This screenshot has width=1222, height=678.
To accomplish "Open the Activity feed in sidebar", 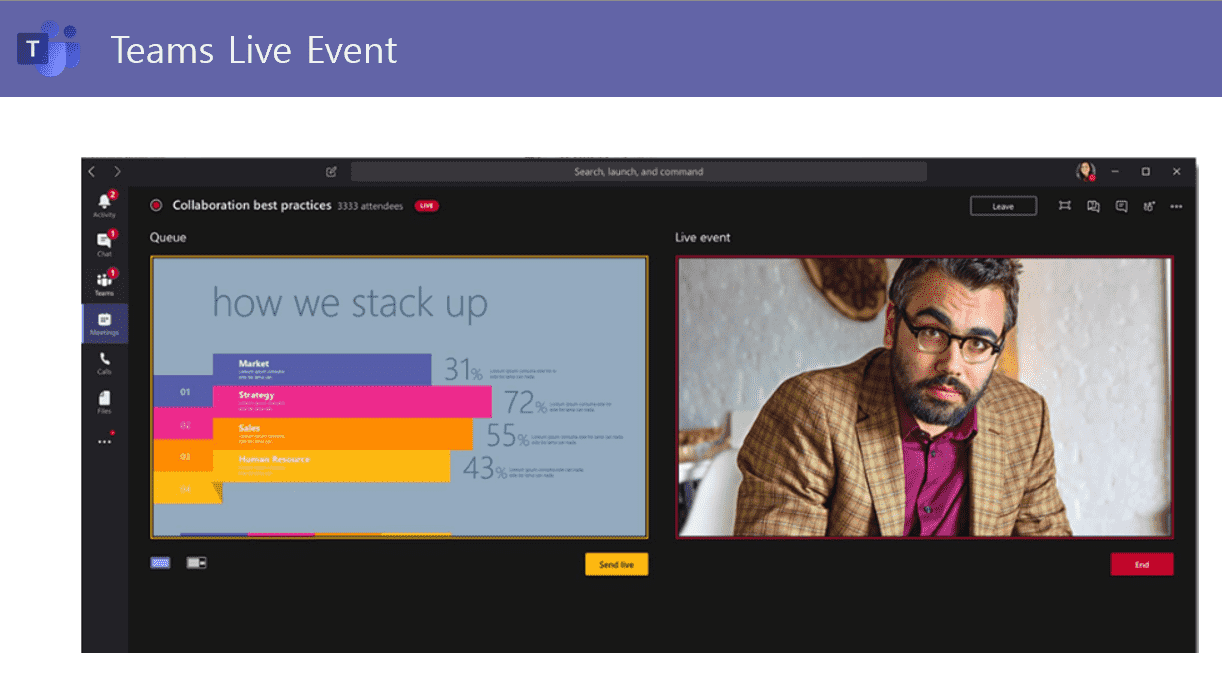I will 104,204.
